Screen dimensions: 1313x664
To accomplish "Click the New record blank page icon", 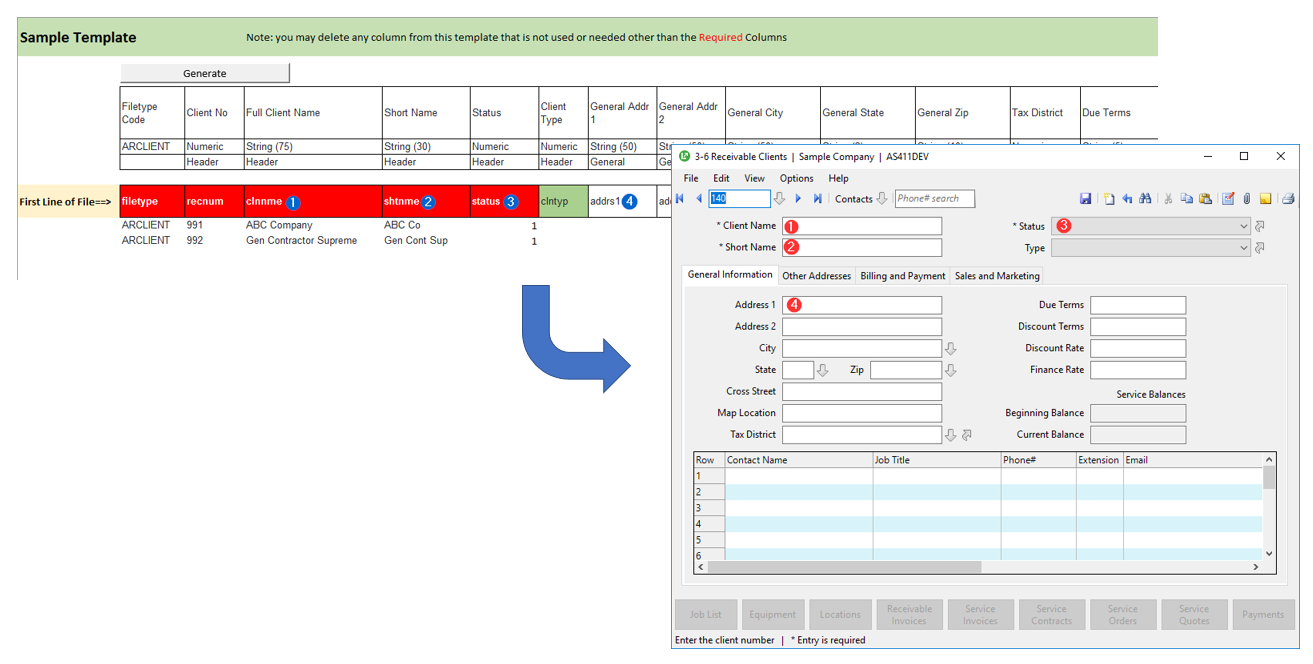I will tap(1109, 199).
